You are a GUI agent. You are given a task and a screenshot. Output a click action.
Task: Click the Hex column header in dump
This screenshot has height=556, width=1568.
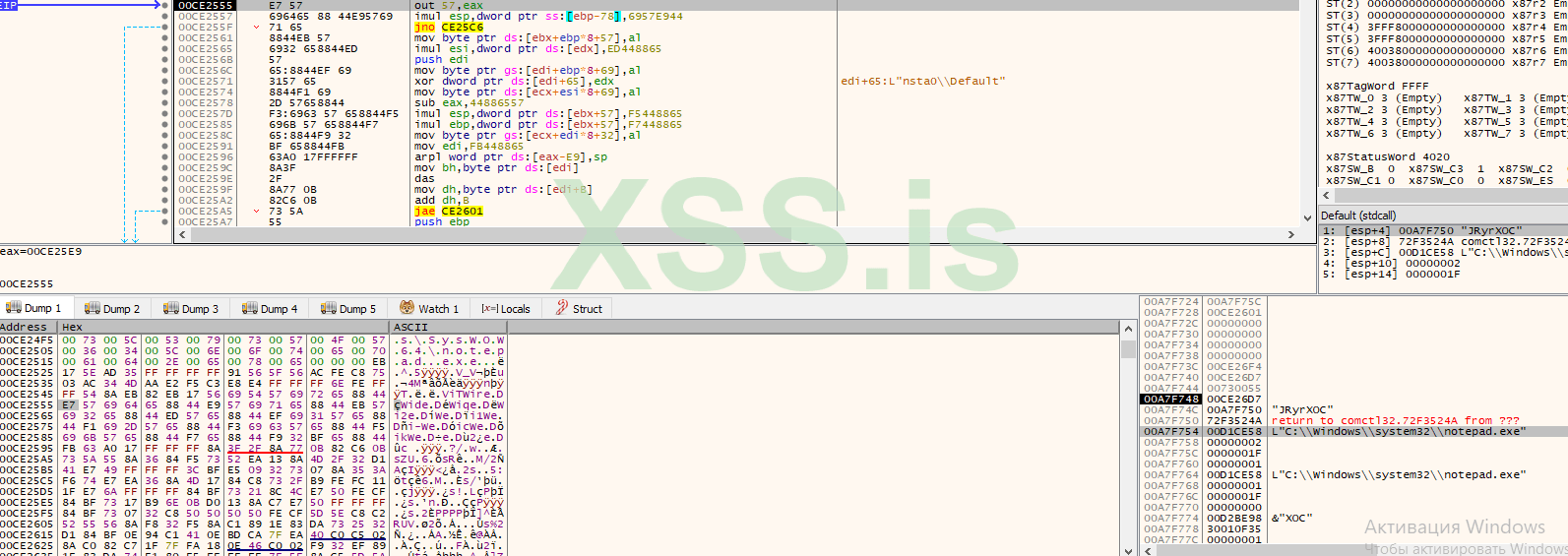[x=223, y=327]
